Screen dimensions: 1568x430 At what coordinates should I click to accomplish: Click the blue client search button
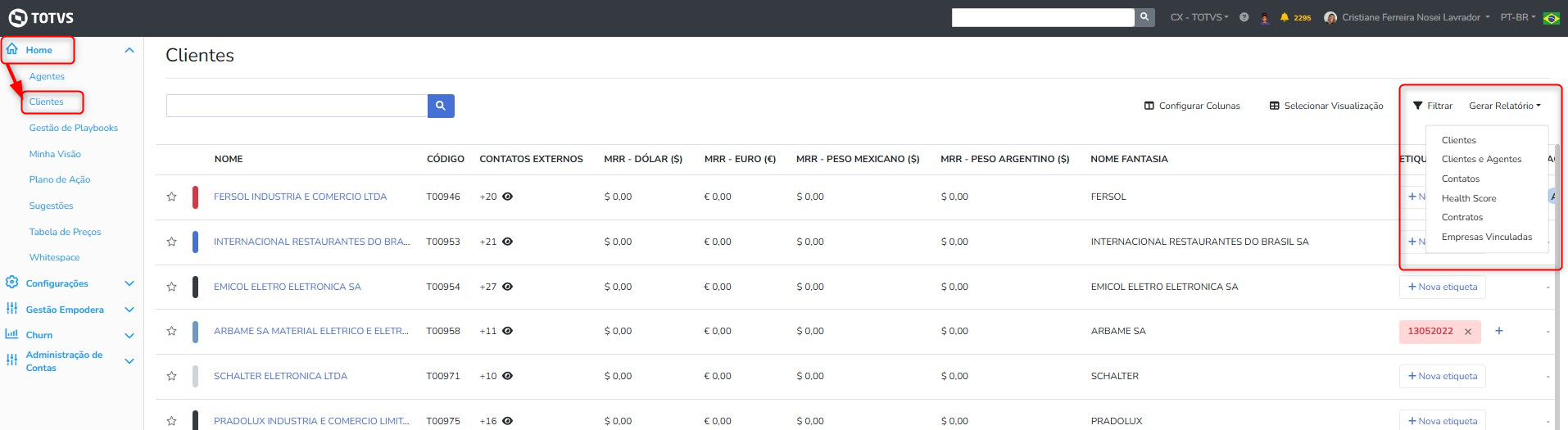[x=441, y=106]
